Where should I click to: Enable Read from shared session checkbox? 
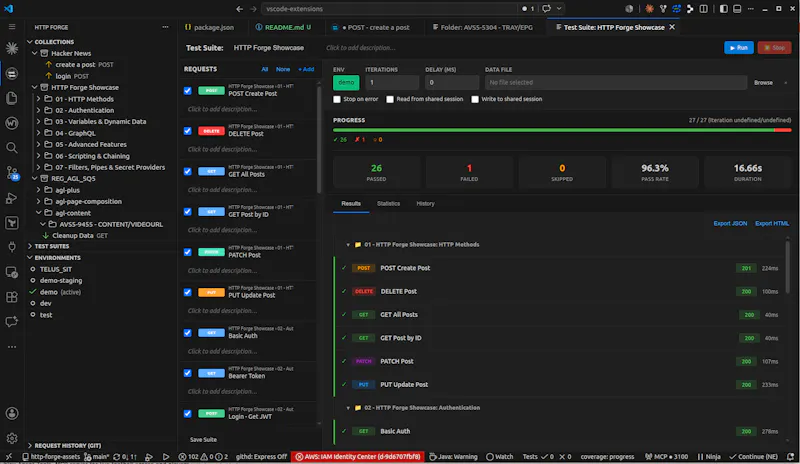coord(390,99)
